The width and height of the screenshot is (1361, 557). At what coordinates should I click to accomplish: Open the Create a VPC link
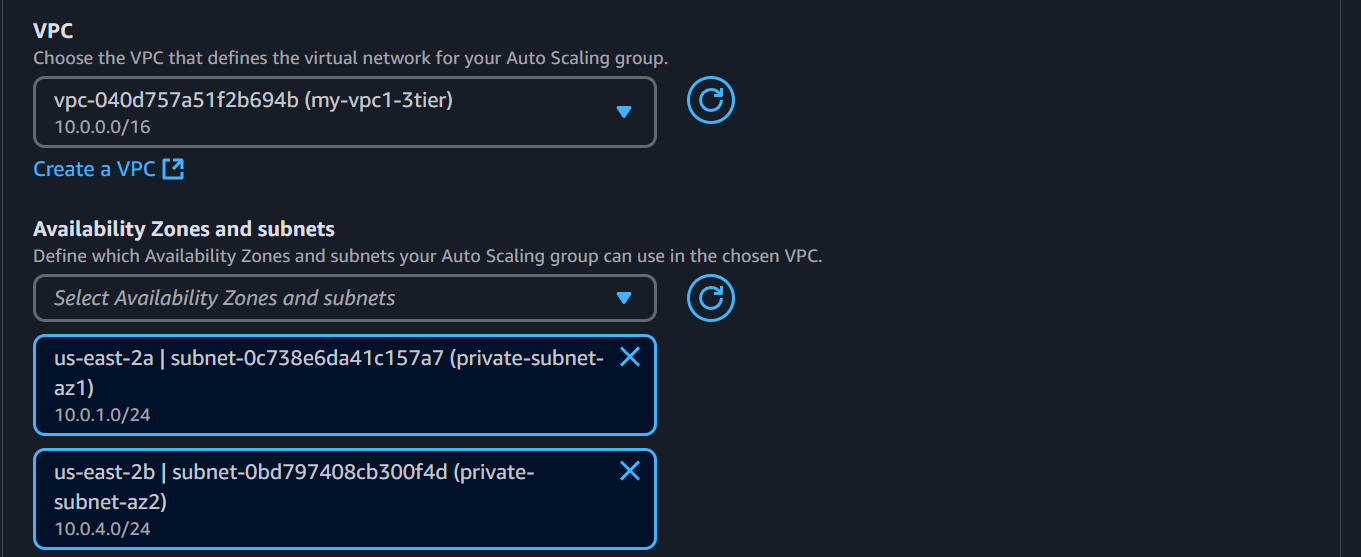tap(94, 169)
